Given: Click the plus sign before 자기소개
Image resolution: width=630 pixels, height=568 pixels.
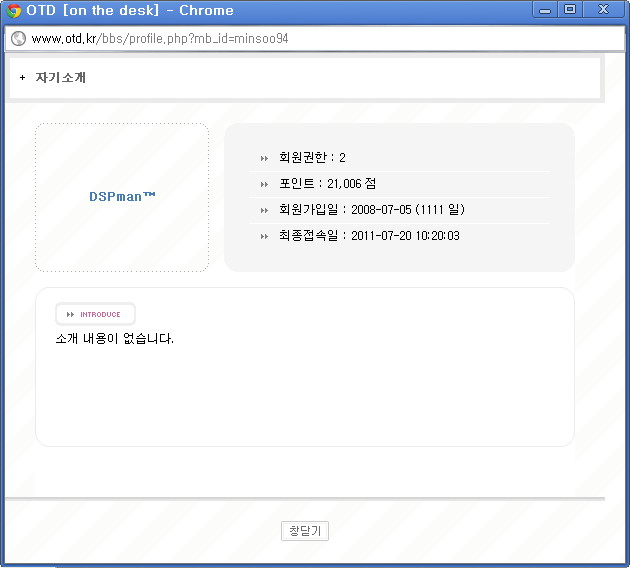Looking at the screenshot, I should (x=22, y=77).
